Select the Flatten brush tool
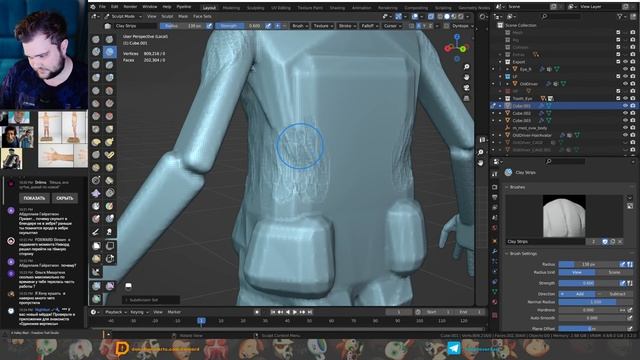The height and width of the screenshot is (360, 640). [x=96, y=103]
